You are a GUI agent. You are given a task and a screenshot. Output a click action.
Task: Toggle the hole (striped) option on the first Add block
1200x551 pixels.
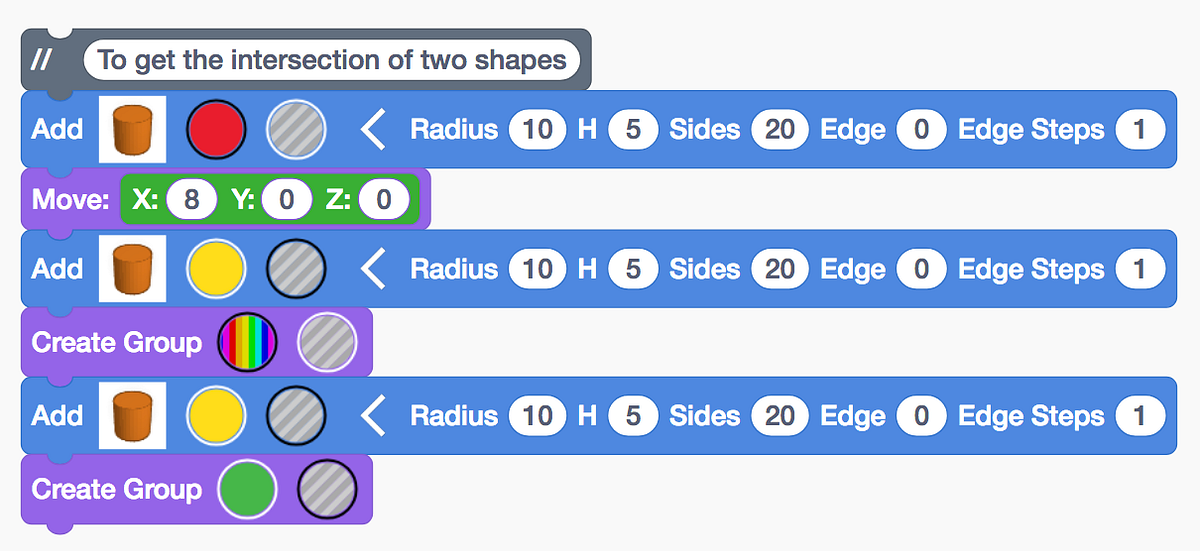296,130
